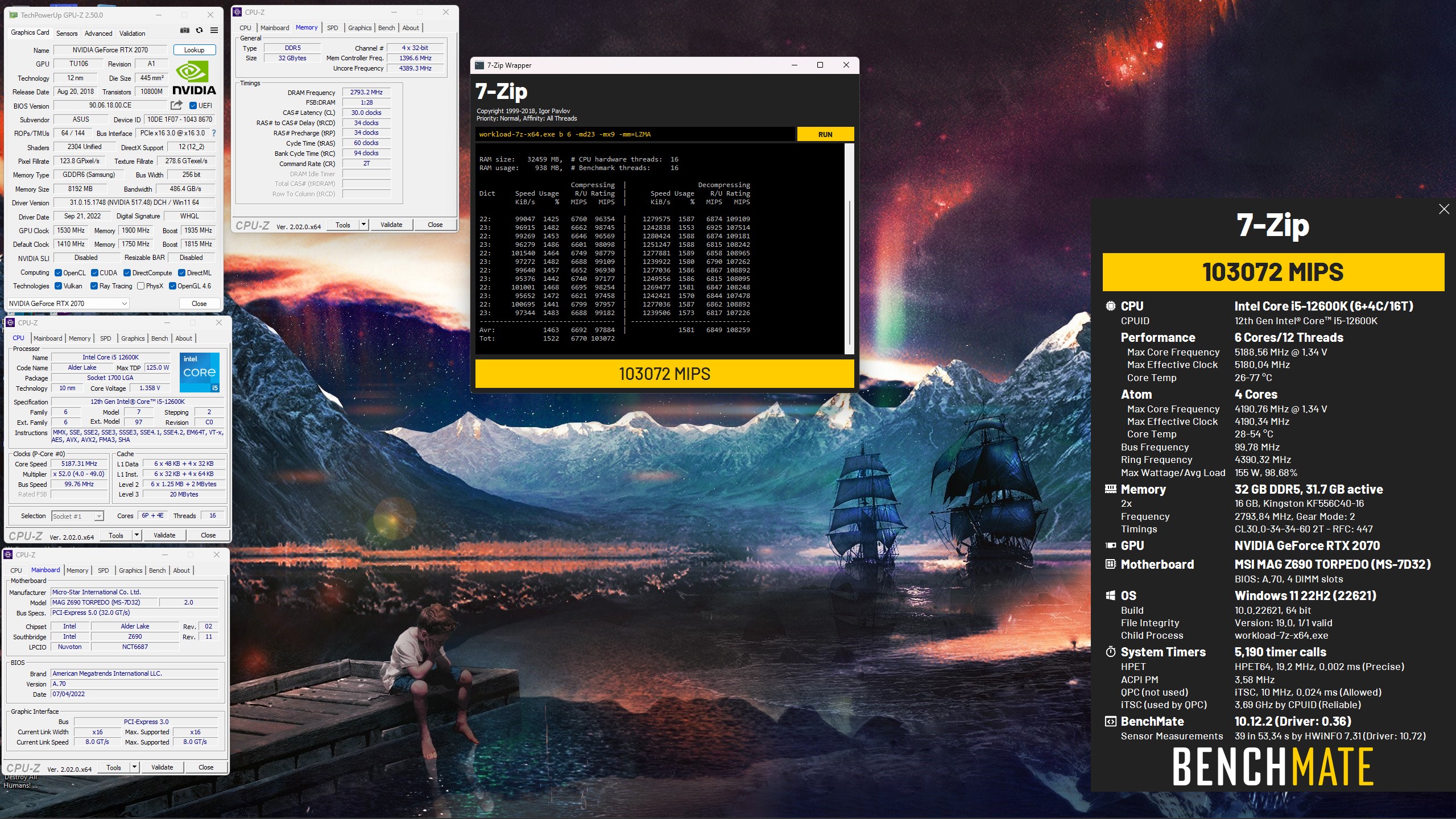This screenshot has height=819, width=1456.
Task: Switch to Sensors tab in GPU-Z
Action: (x=67, y=34)
